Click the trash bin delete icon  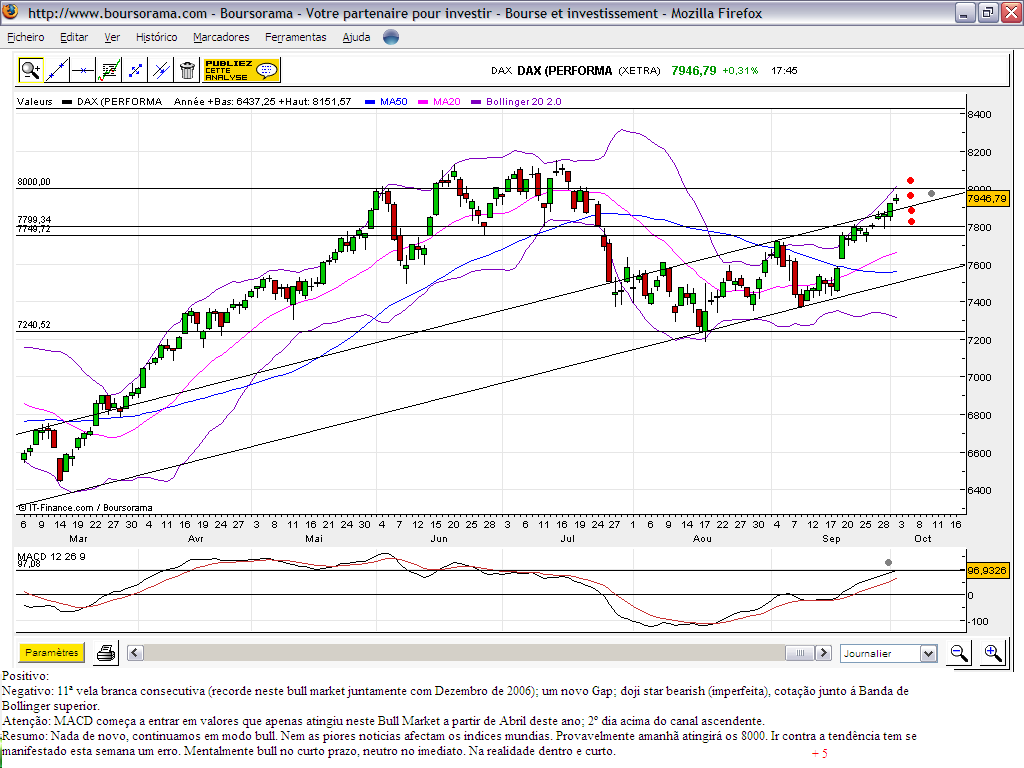pyautogui.click(x=187, y=70)
